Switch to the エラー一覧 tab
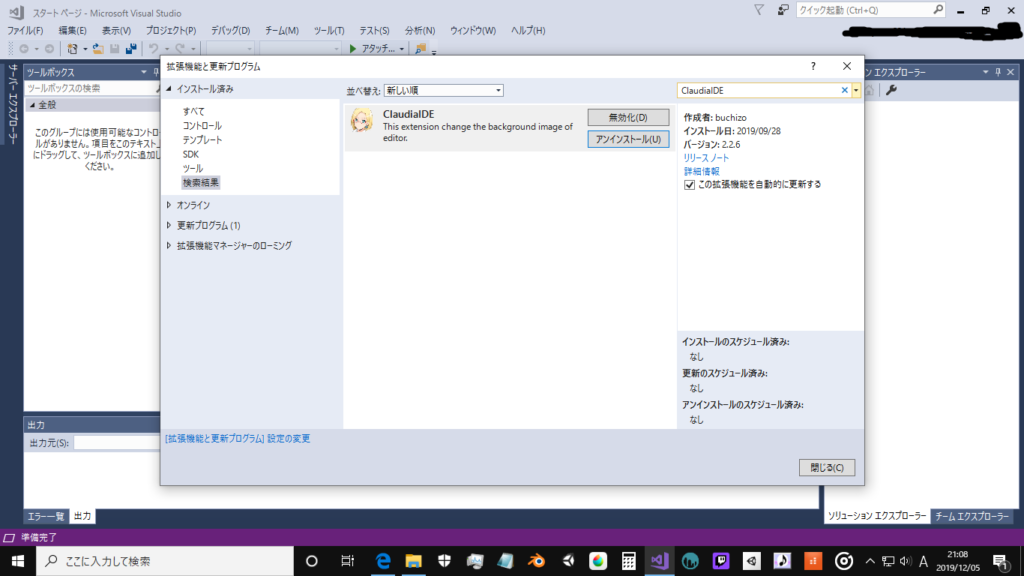This screenshot has height=576, width=1024. (x=46, y=516)
